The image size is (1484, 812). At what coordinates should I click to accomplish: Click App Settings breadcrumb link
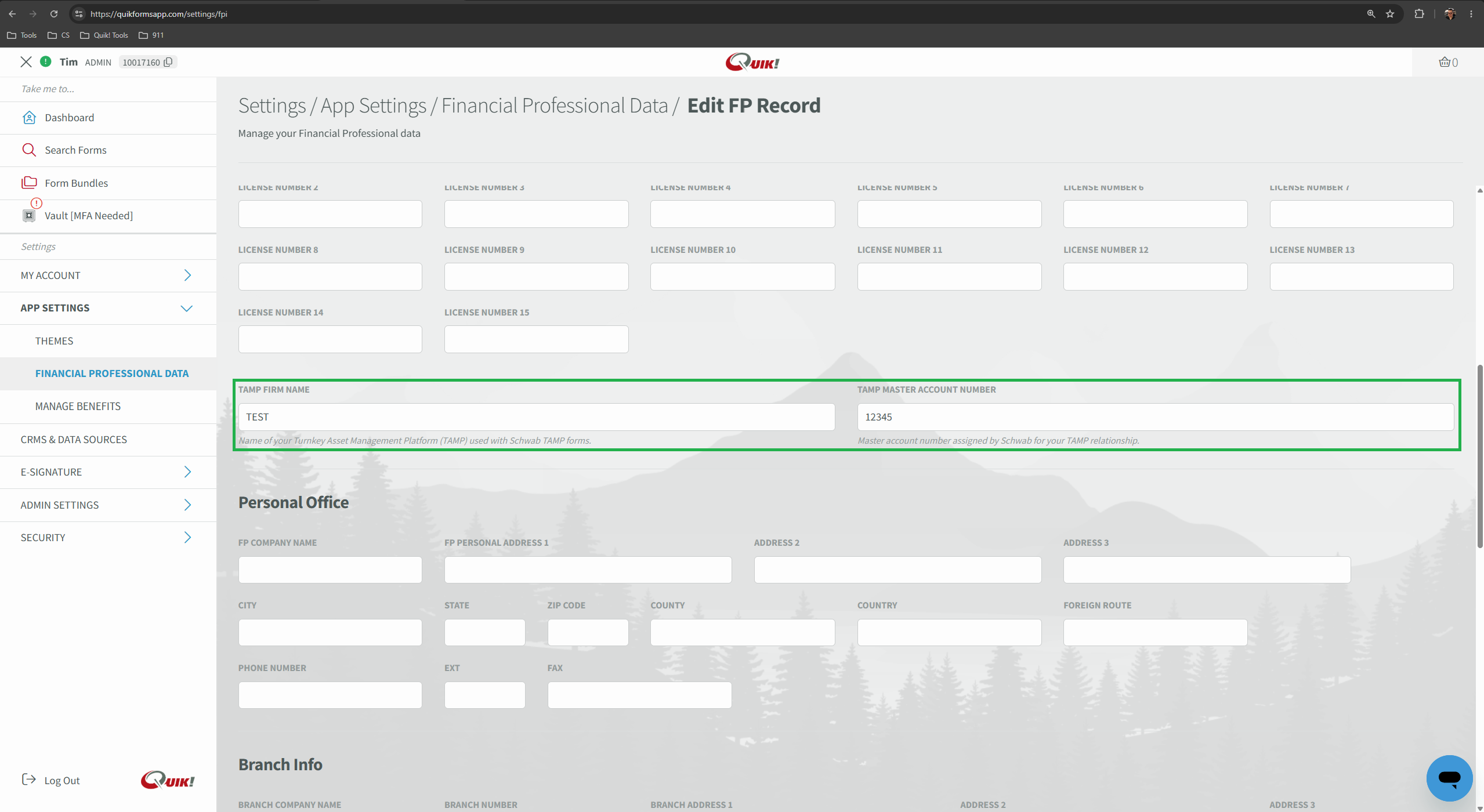(374, 106)
